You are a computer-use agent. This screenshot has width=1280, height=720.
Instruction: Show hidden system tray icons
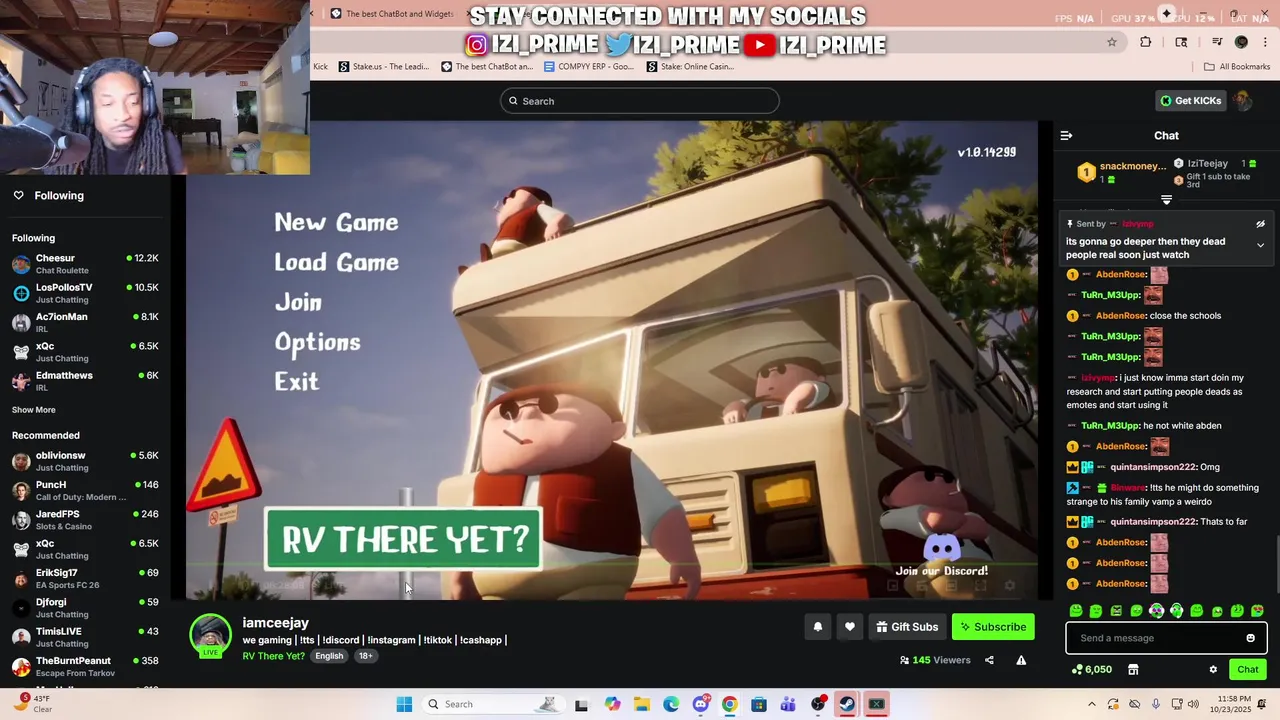(x=1091, y=704)
